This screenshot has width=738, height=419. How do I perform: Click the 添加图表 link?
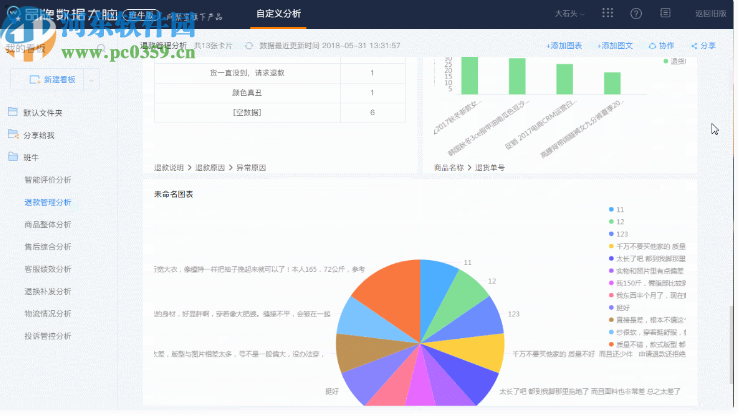[x=564, y=46]
